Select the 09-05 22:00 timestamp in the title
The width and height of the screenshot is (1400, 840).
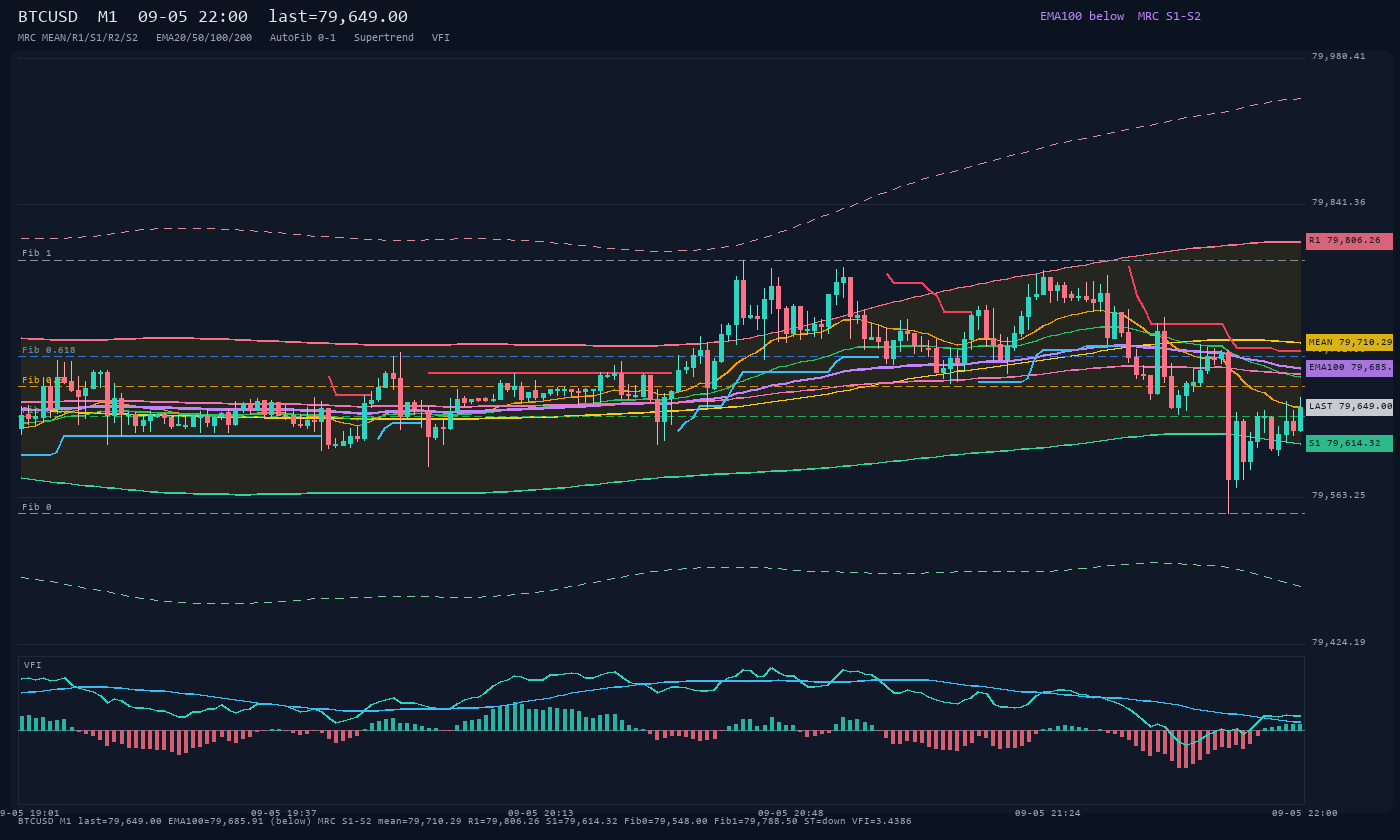tap(193, 17)
